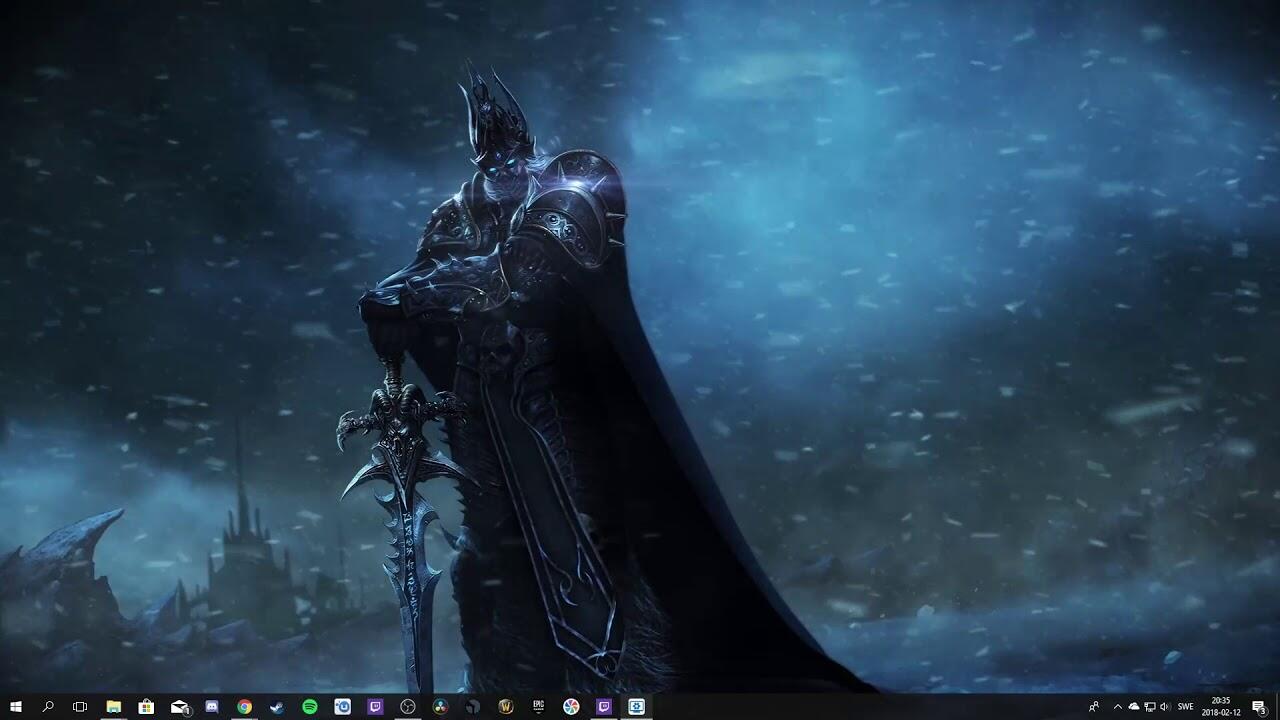Open the Mail app with unread badge

[x=180, y=707]
